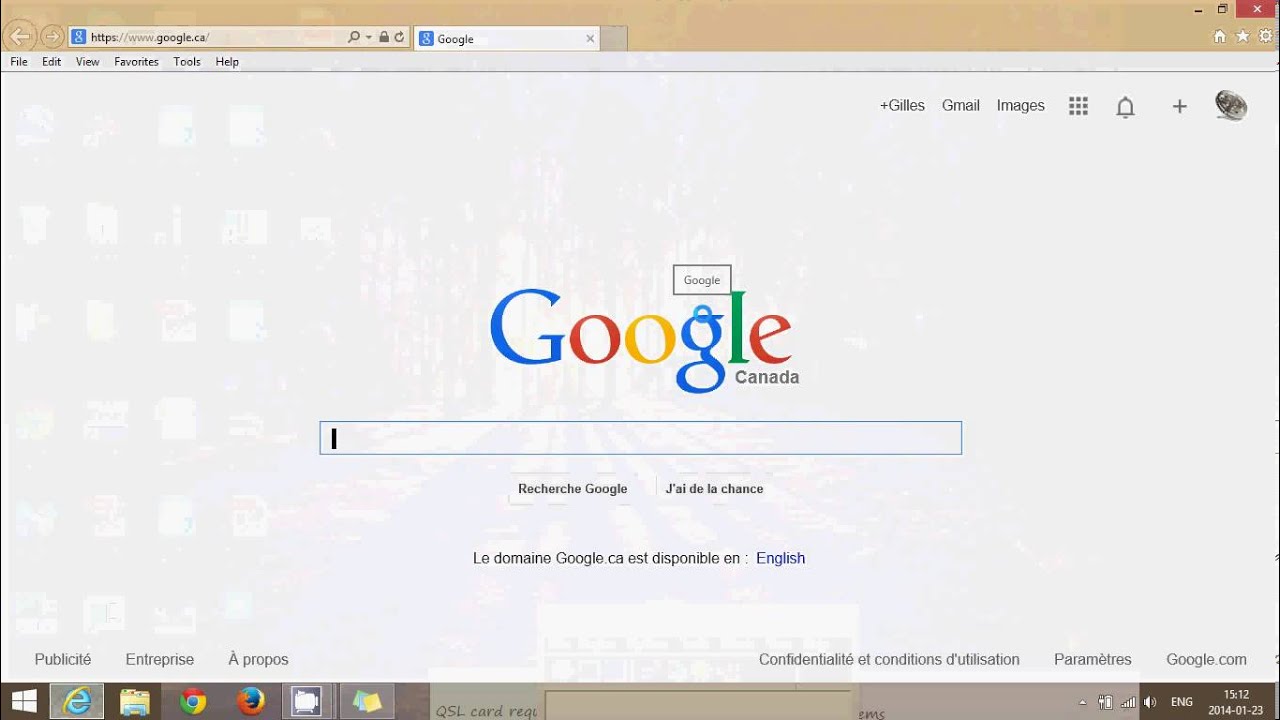Open the Images link
Image resolution: width=1280 pixels, height=720 pixels.
[x=1021, y=105]
